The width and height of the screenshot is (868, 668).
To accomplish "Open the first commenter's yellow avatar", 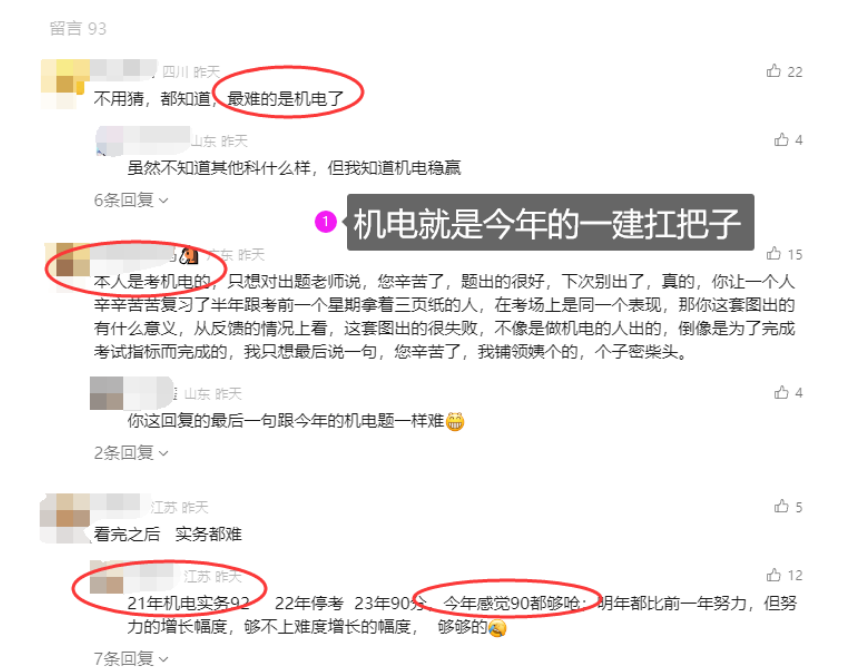I will pyautogui.click(x=65, y=84).
